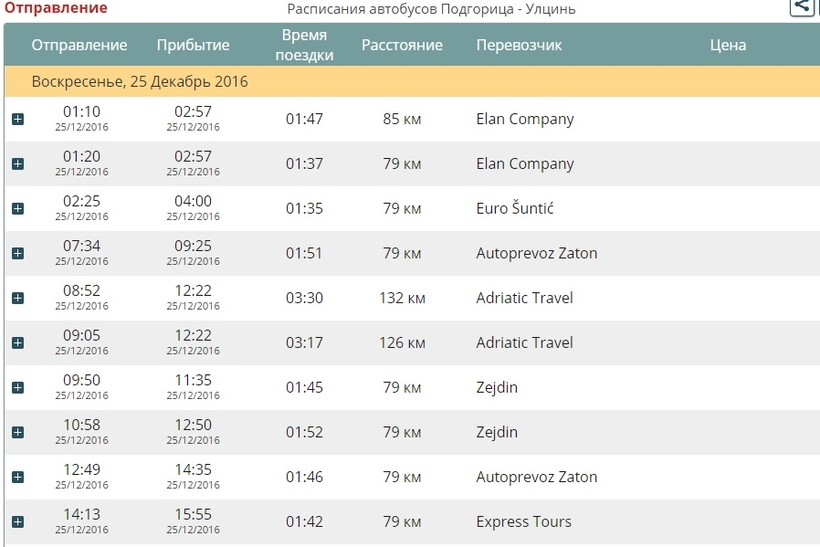Image resolution: width=820 pixels, height=547 pixels.
Task: Expand the 02:25 Euro Šuntić row
Action: point(17,209)
